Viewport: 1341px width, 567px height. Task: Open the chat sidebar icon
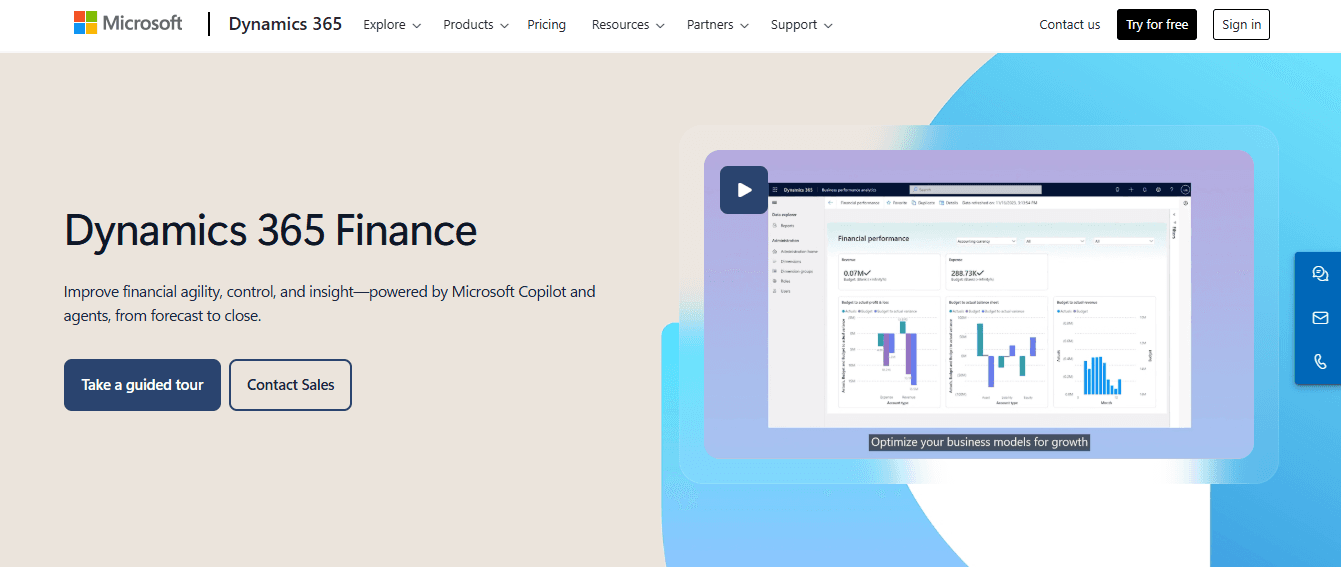1320,274
